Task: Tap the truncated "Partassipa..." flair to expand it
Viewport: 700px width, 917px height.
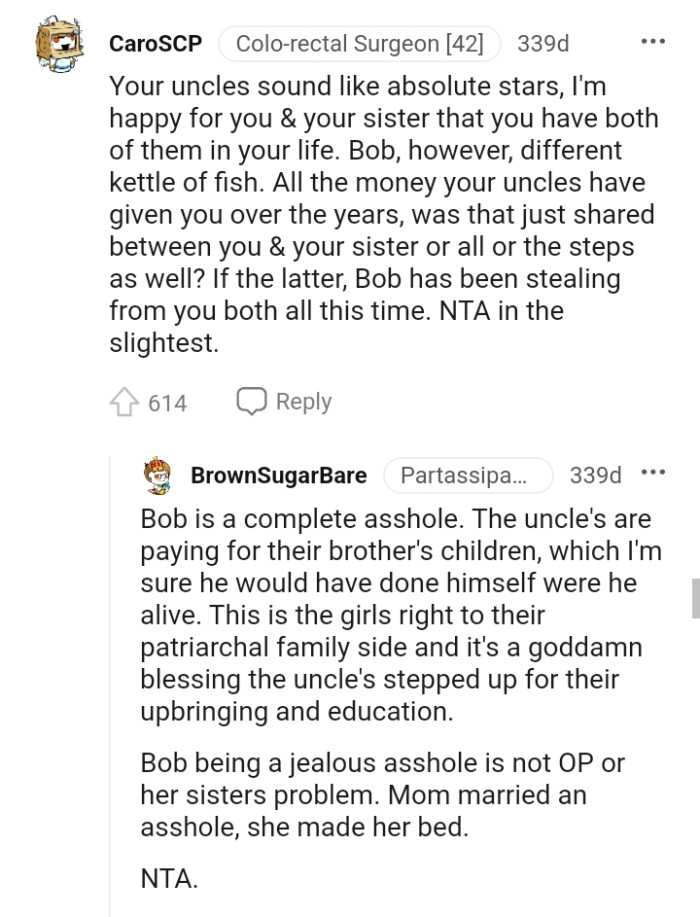Action: [x=468, y=476]
